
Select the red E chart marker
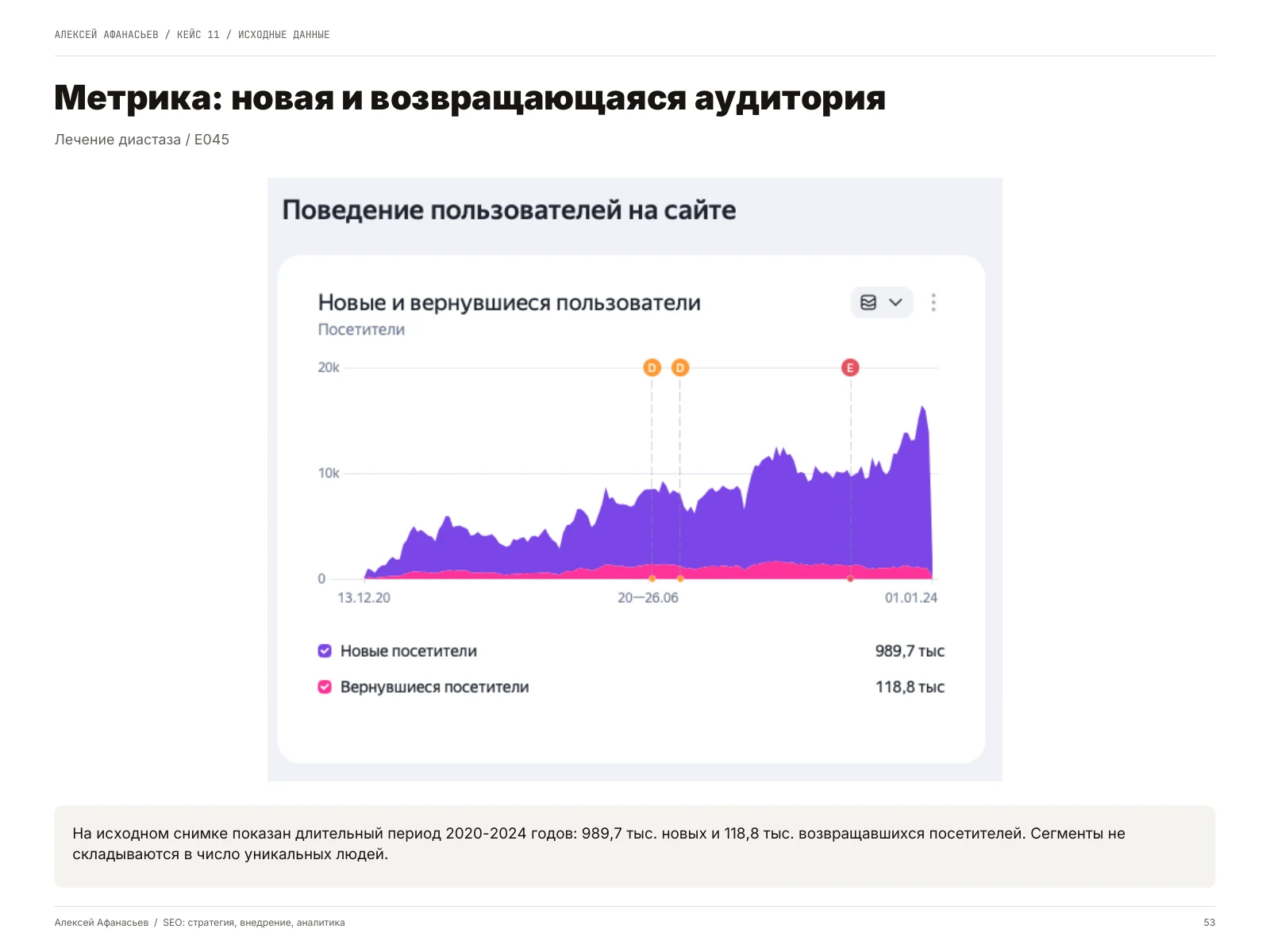point(850,367)
